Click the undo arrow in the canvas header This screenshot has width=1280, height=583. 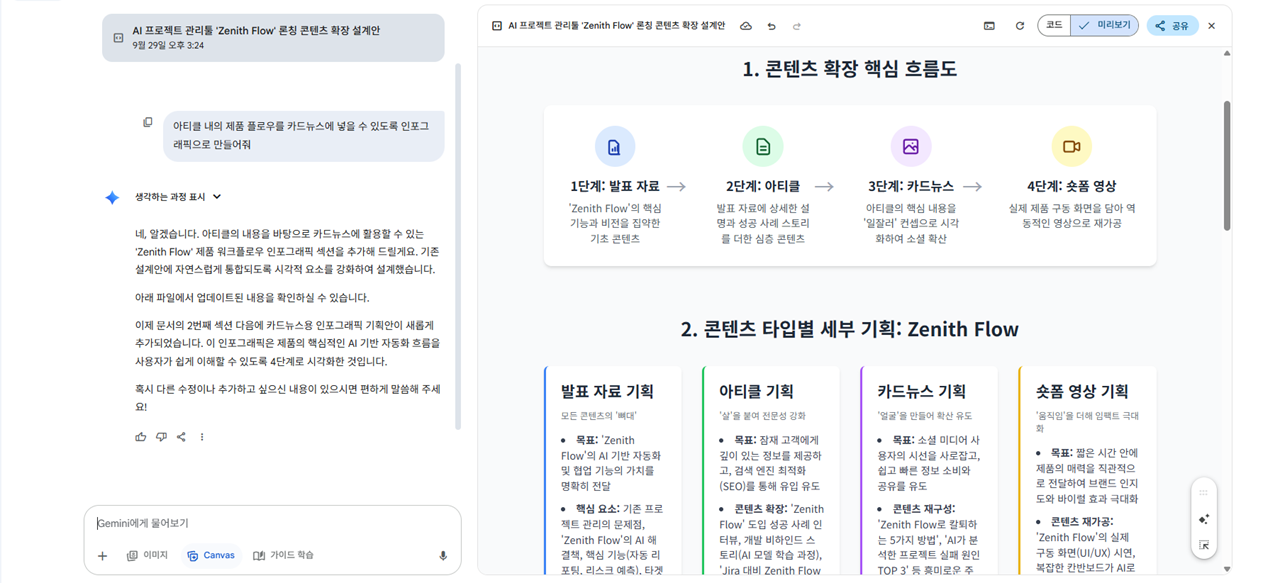(771, 26)
